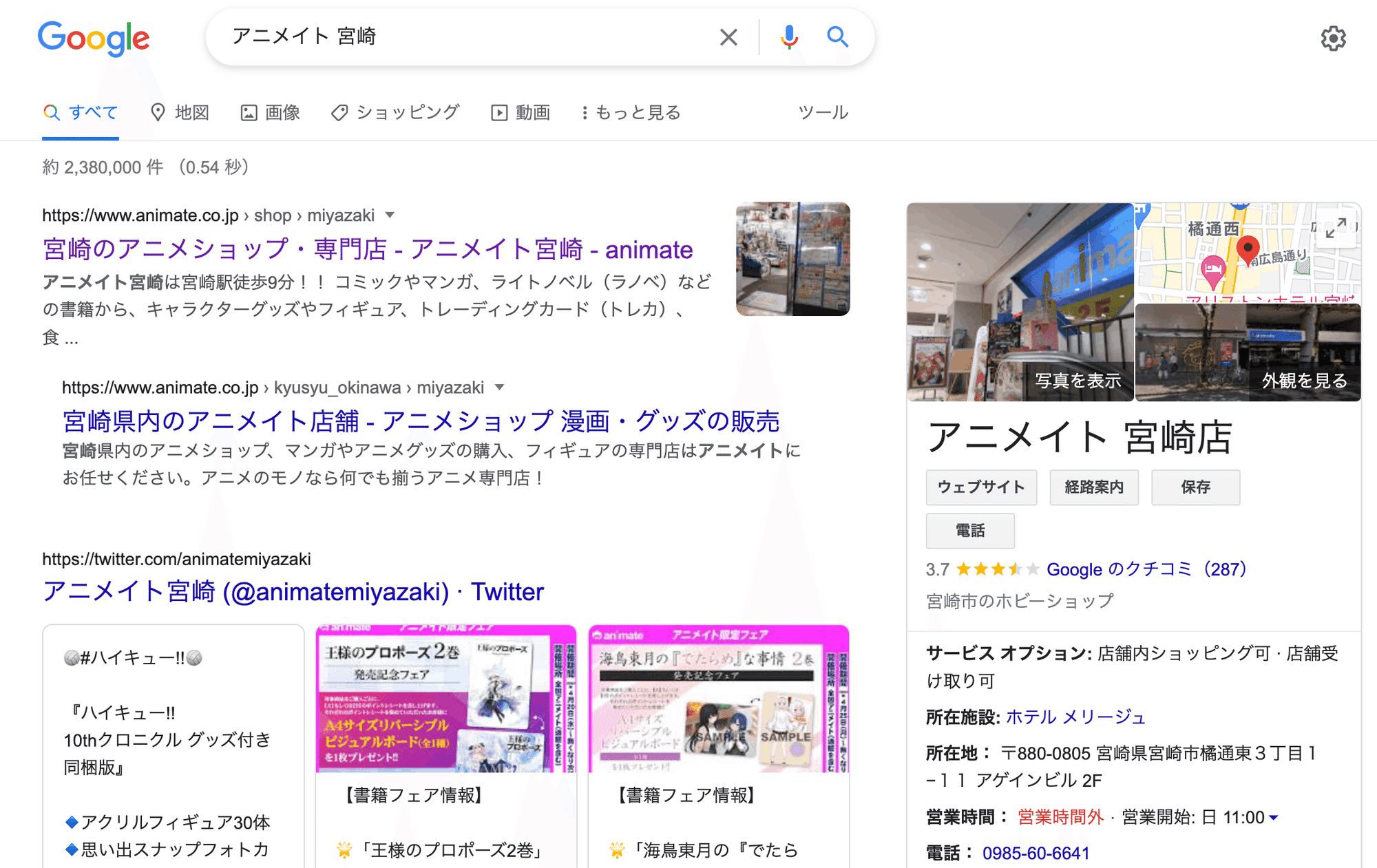Clear the search query using the X icon
This screenshot has height=868, width=1377.
pos(728,37)
